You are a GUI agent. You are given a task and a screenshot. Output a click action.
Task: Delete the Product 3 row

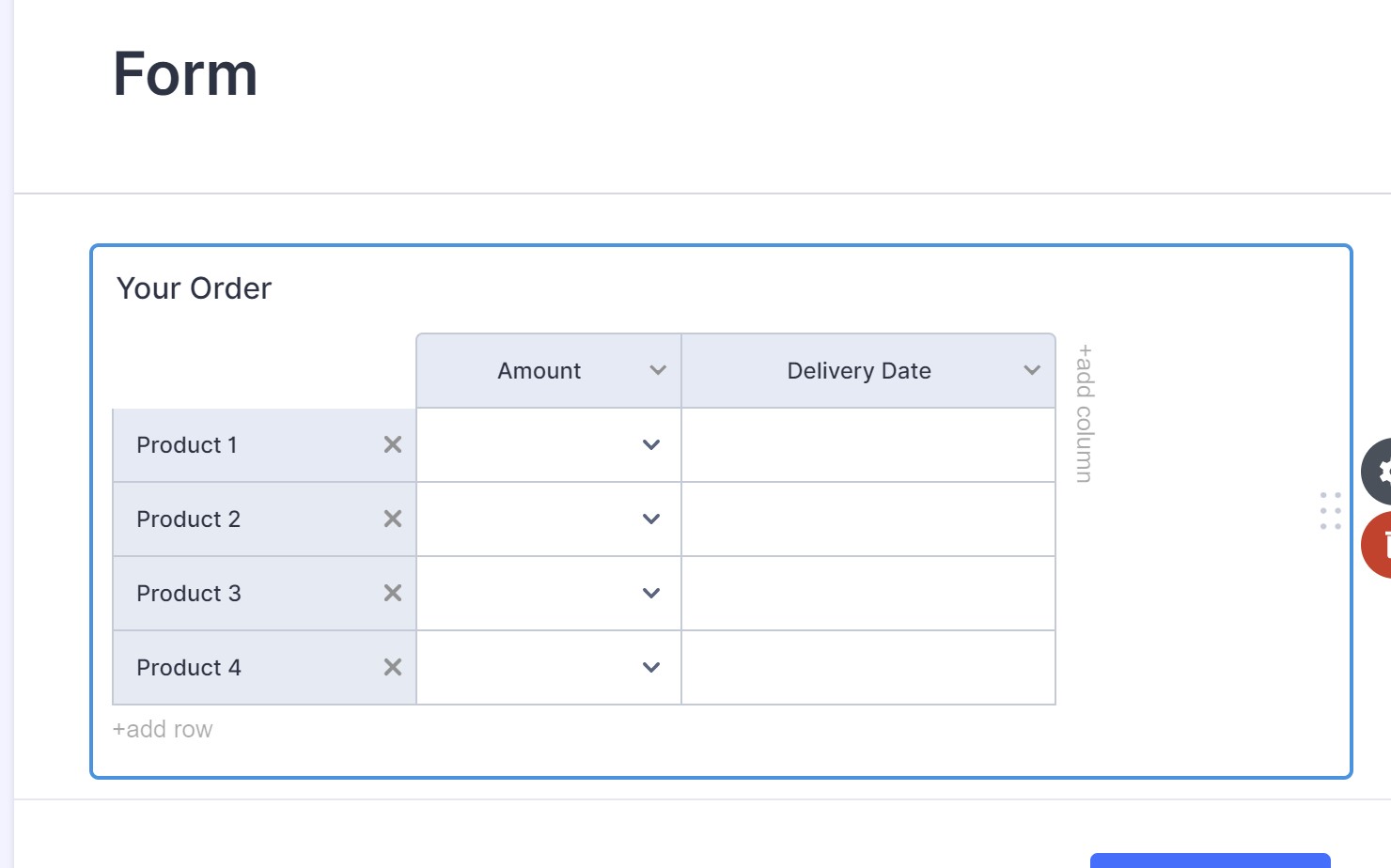393,594
